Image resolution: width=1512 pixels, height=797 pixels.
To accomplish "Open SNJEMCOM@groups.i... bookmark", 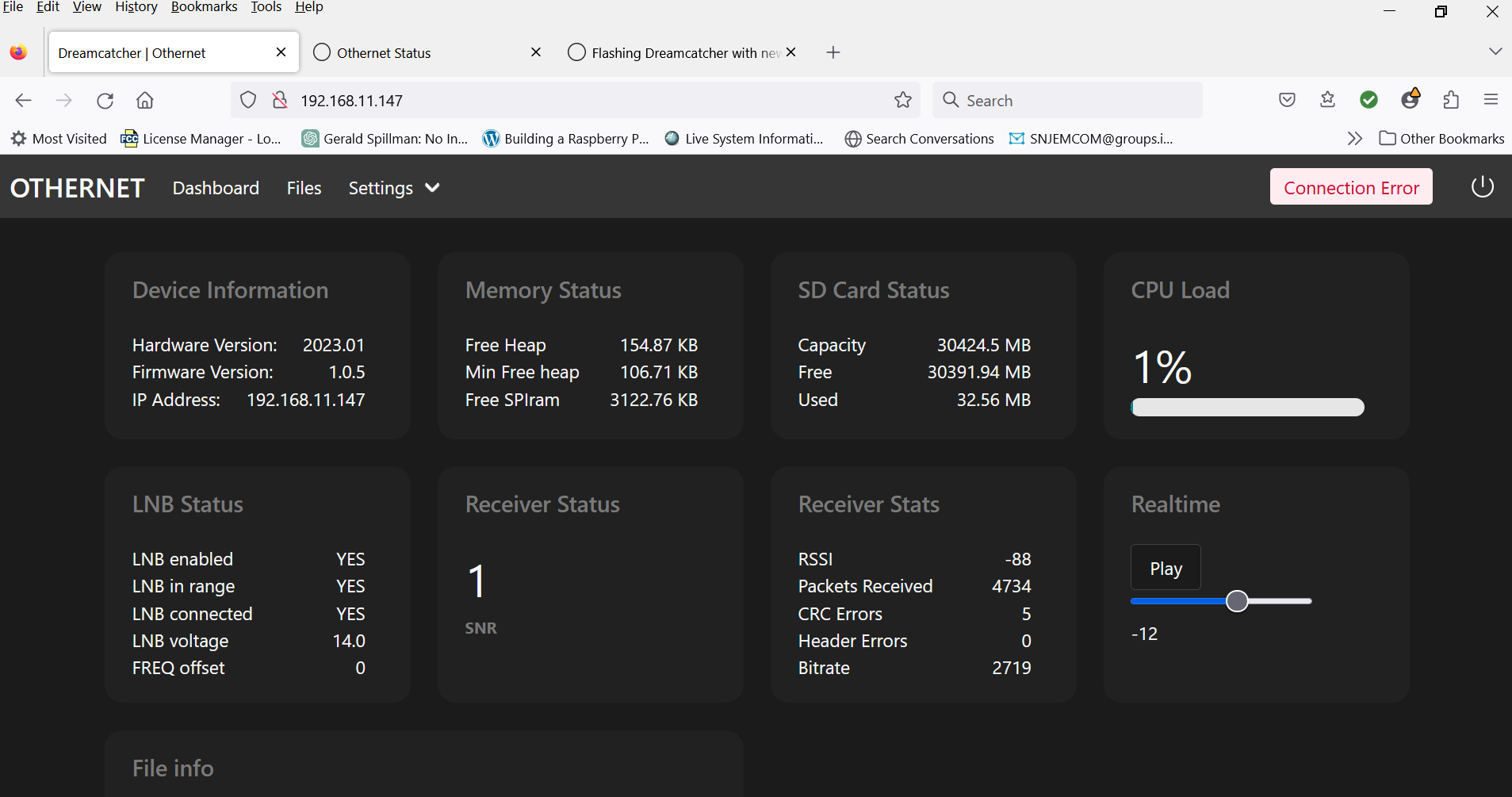I will (1091, 139).
